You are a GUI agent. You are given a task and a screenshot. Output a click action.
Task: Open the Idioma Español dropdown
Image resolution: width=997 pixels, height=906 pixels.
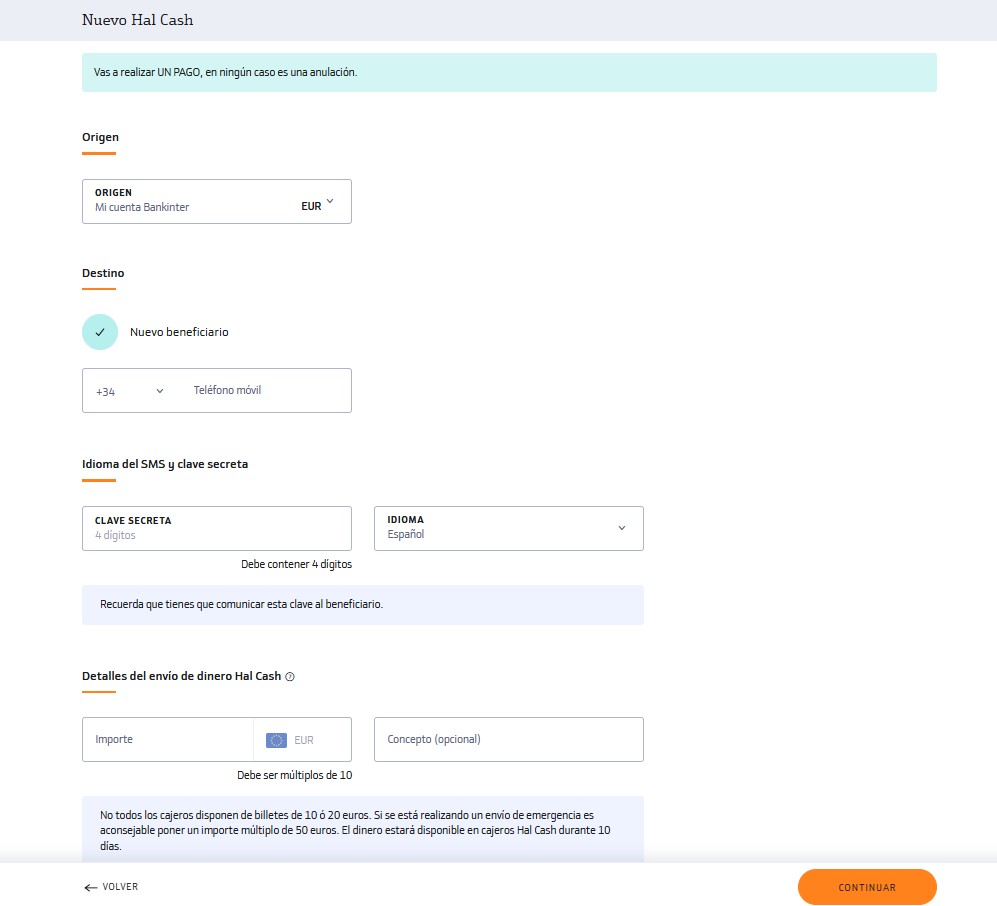pyautogui.click(x=509, y=528)
